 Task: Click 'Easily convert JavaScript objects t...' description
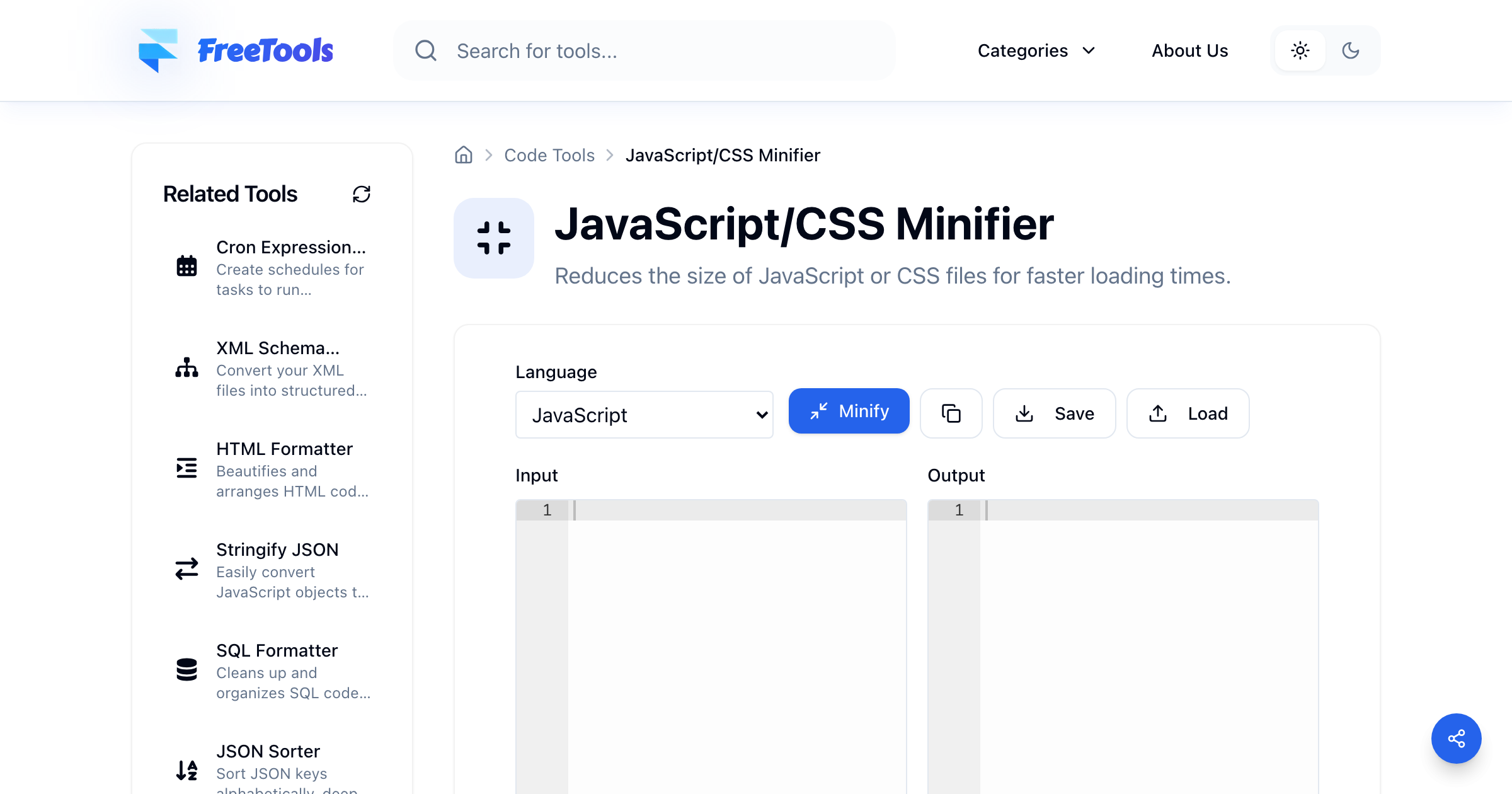(x=292, y=582)
